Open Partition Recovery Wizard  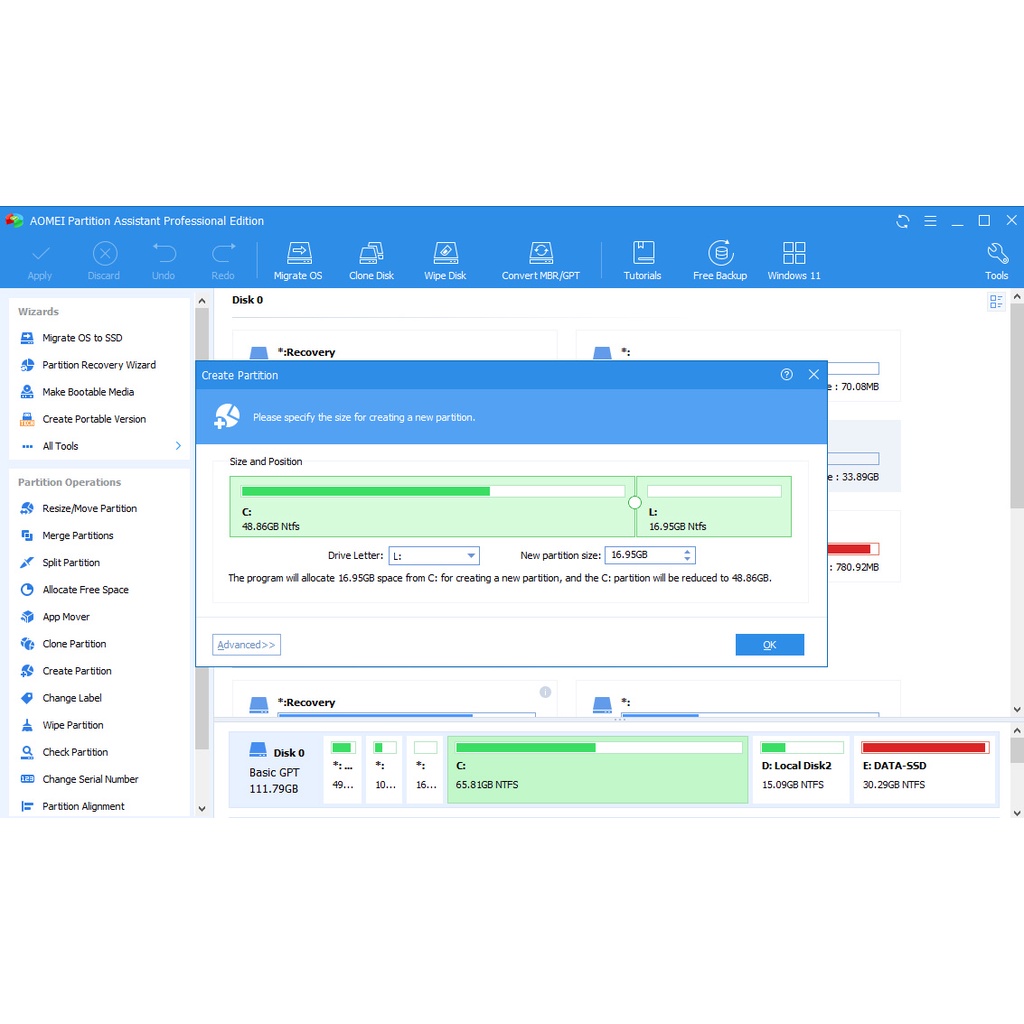tap(99, 365)
